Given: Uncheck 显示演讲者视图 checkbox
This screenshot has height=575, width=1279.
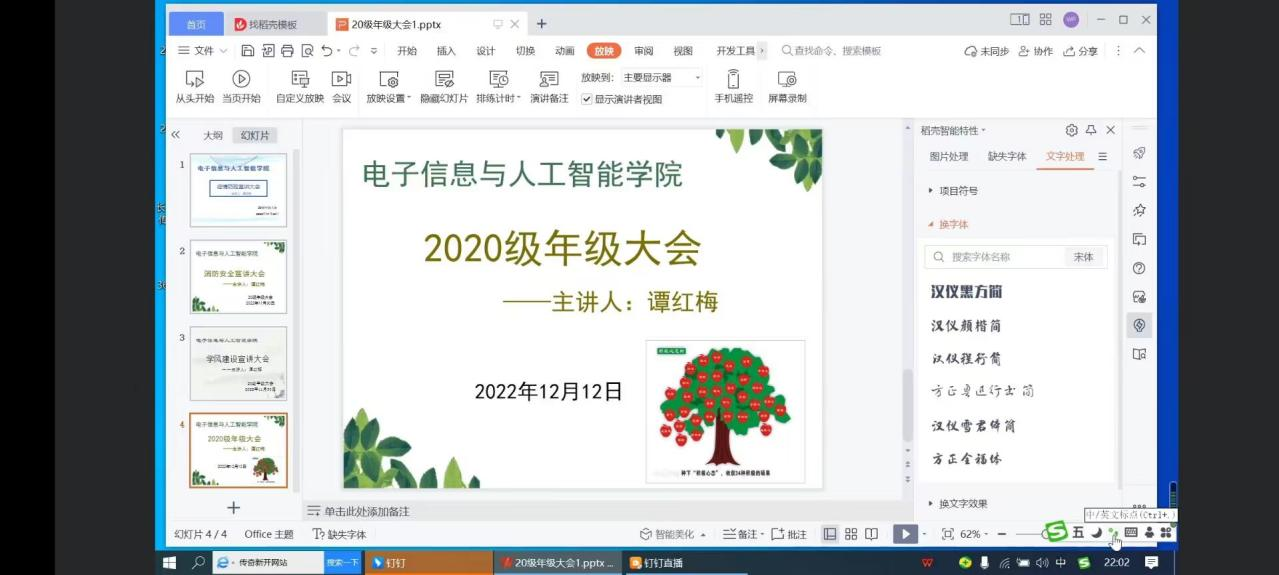Looking at the screenshot, I should (x=587, y=99).
